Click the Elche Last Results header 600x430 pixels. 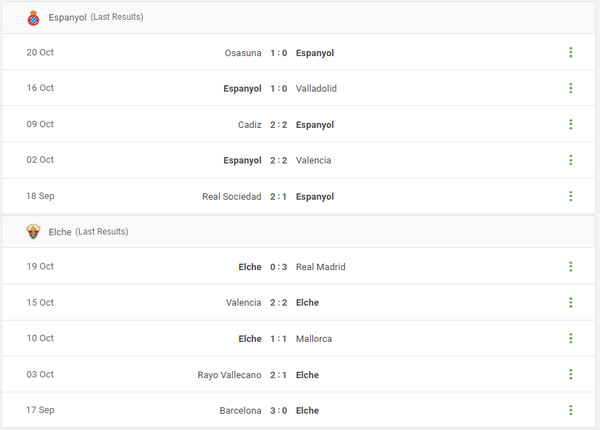tap(88, 231)
